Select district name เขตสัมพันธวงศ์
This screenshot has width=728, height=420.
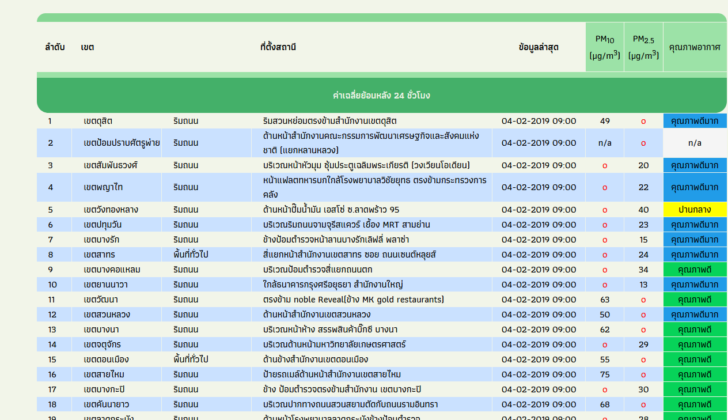(x=110, y=165)
